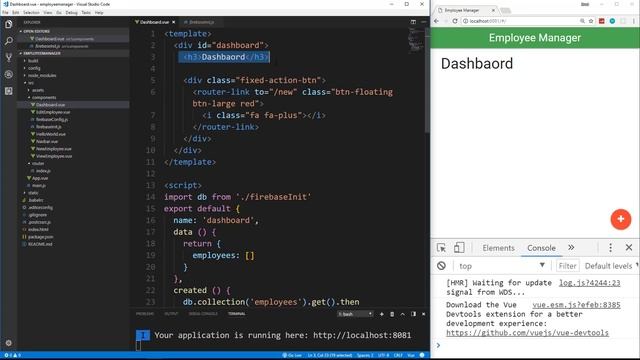Open the Selection menu in VS Code
Image resolution: width=640 pixels, height=360 pixels.
pos(31,13)
